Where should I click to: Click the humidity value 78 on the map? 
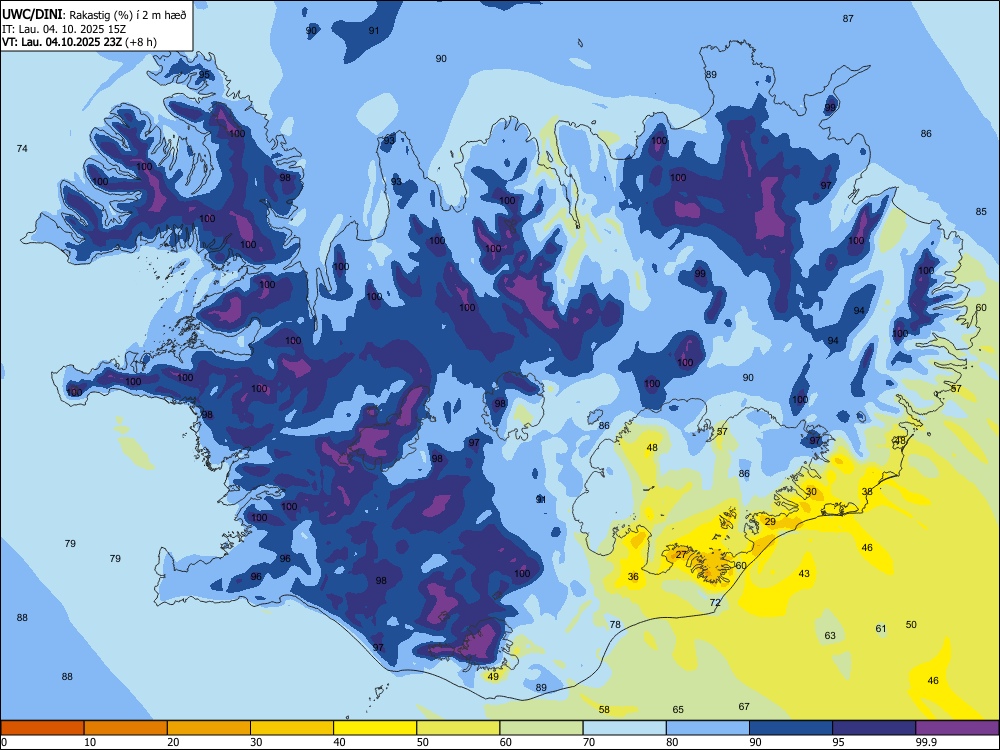pyautogui.click(x=615, y=625)
